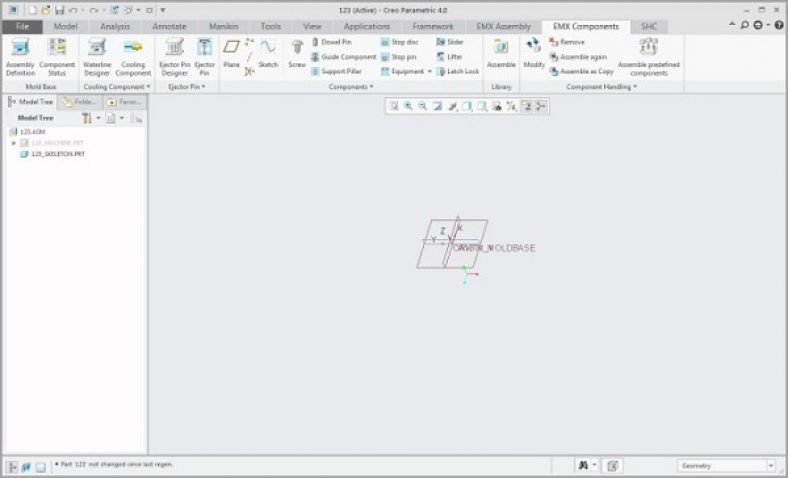Open Model Tree settings menu
Image resolution: width=788 pixels, height=478 pixels.
coord(90,118)
